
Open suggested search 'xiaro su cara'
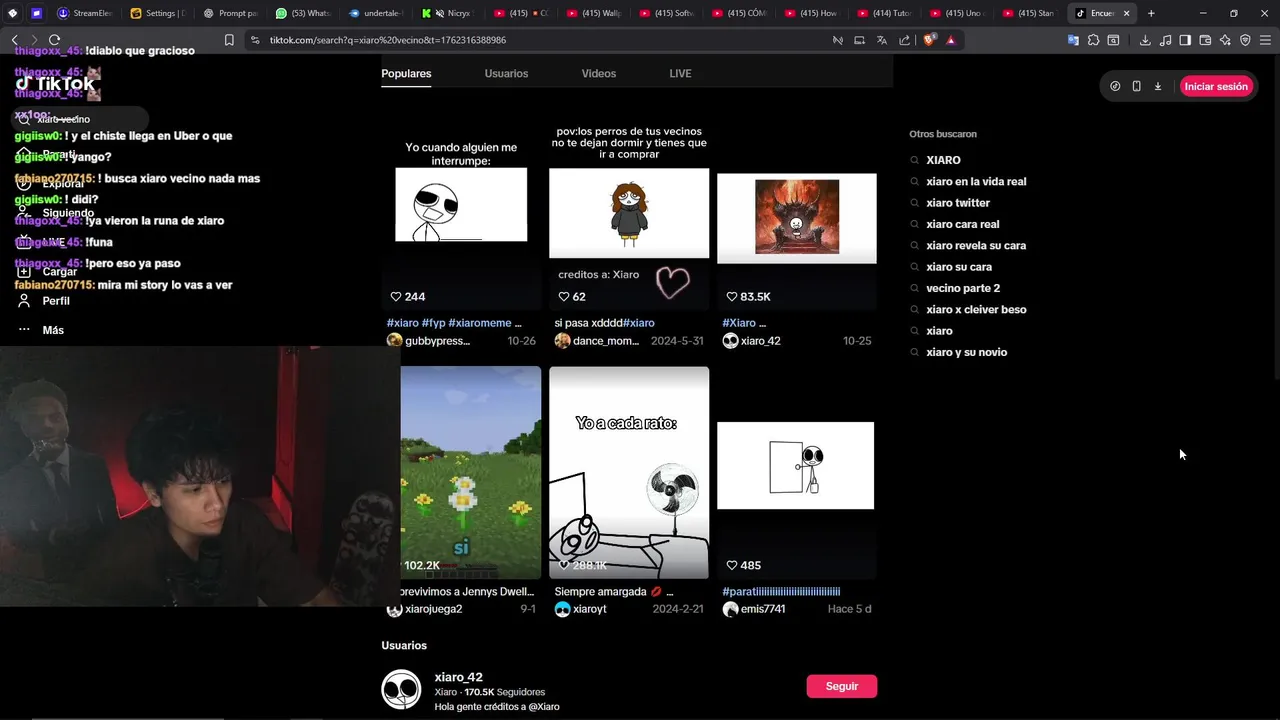click(x=959, y=267)
